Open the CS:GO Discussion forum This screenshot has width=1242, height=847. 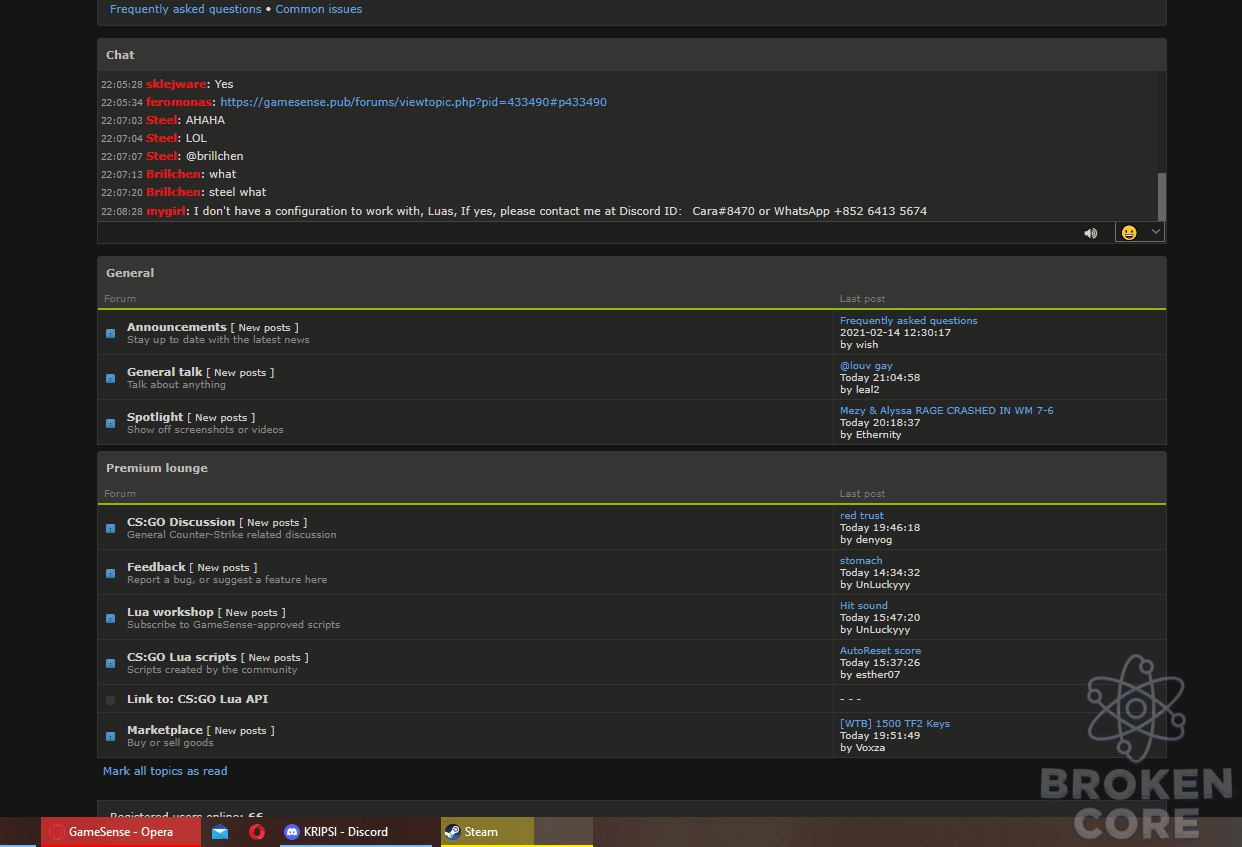(x=181, y=522)
